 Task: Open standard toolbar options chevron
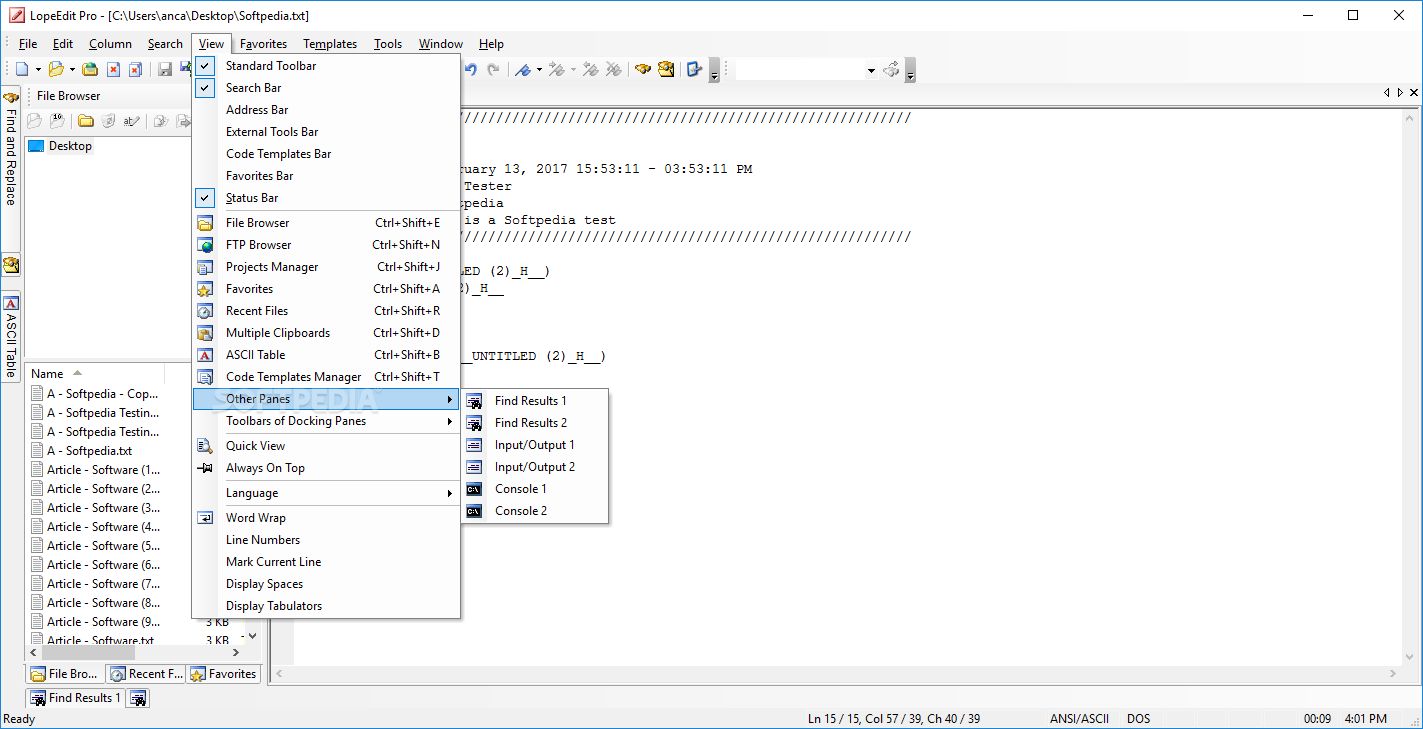pos(714,71)
